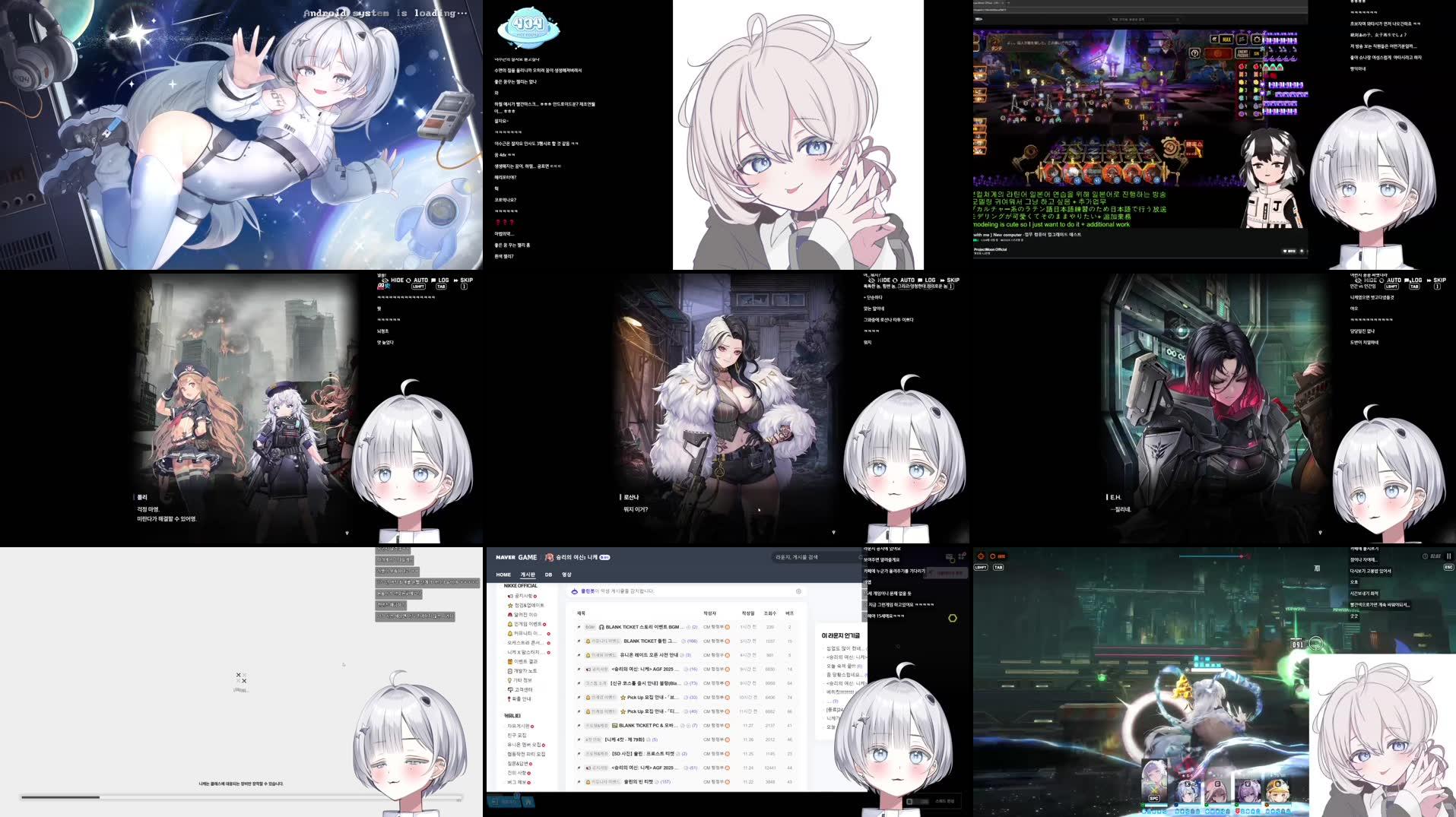Click the 공지사항 megaphone icon under NIKKE OFFICIAL

[x=509, y=595]
